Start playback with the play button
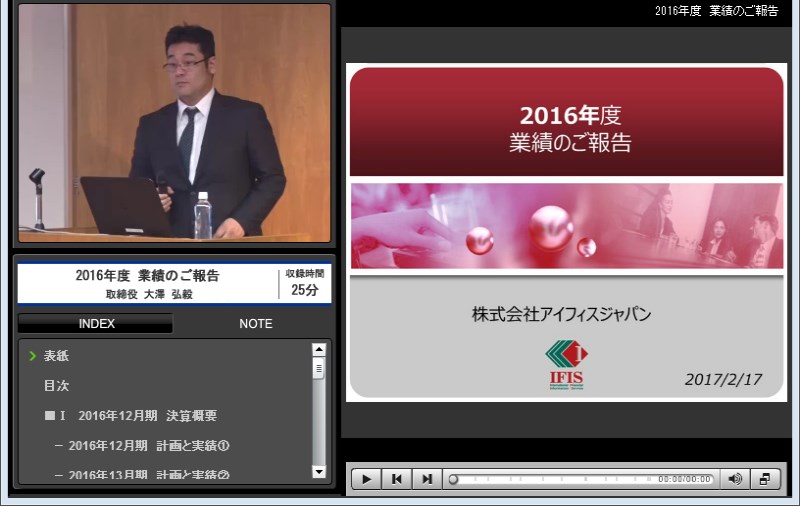The width and height of the screenshot is (800, 506). click(366, 479)
